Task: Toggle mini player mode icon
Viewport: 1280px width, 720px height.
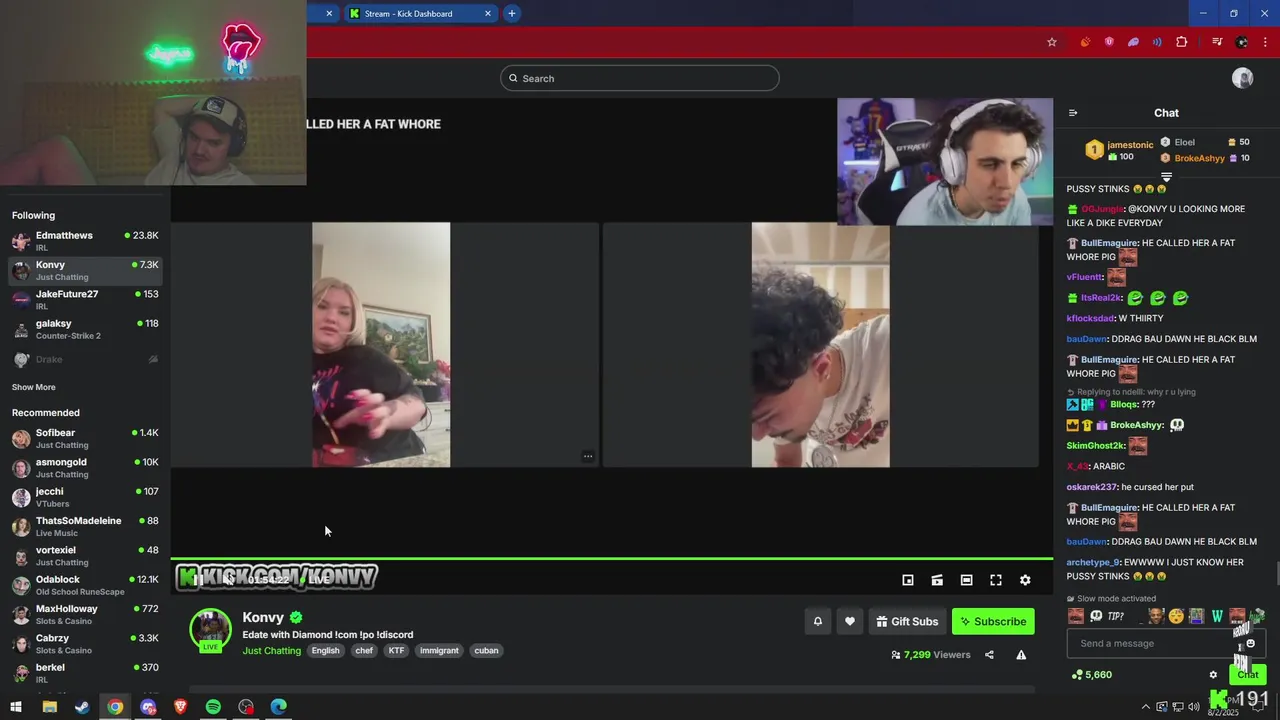Action: click(x=908, y=580)
